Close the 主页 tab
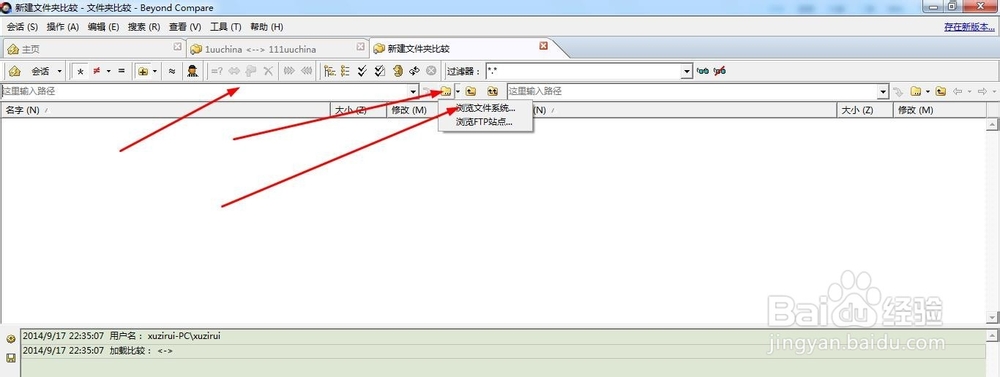The image size is (1000, 377). point(178,47)
